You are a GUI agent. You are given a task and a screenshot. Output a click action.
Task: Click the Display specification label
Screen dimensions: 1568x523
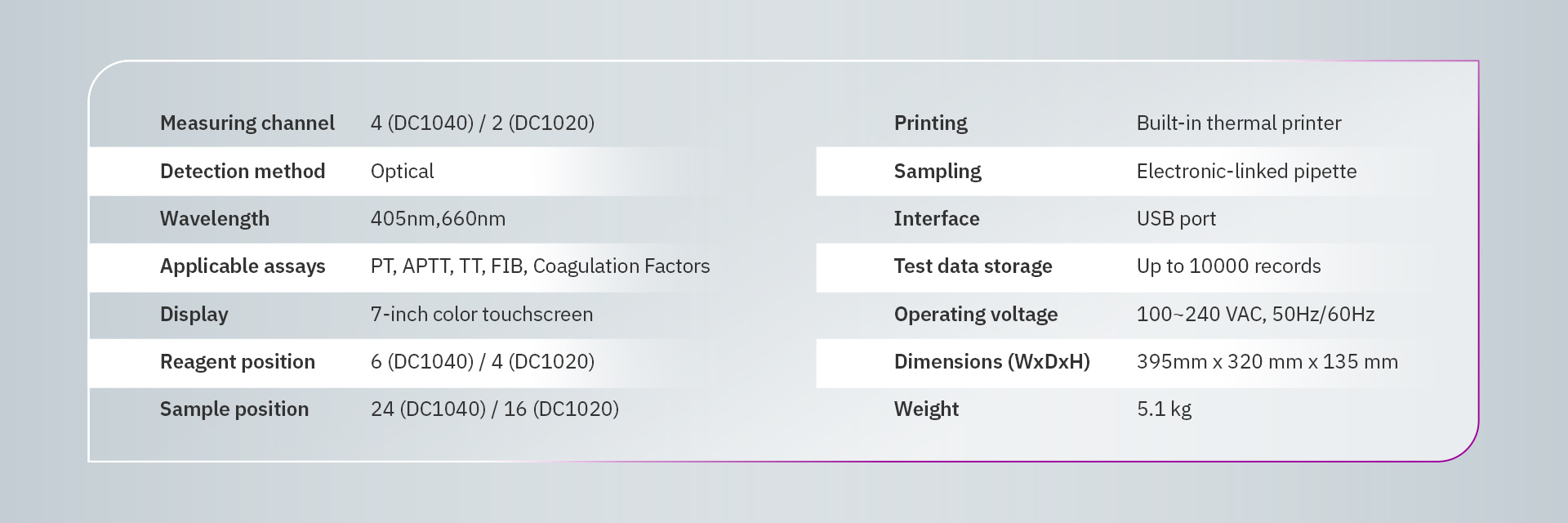click(194, 315)
